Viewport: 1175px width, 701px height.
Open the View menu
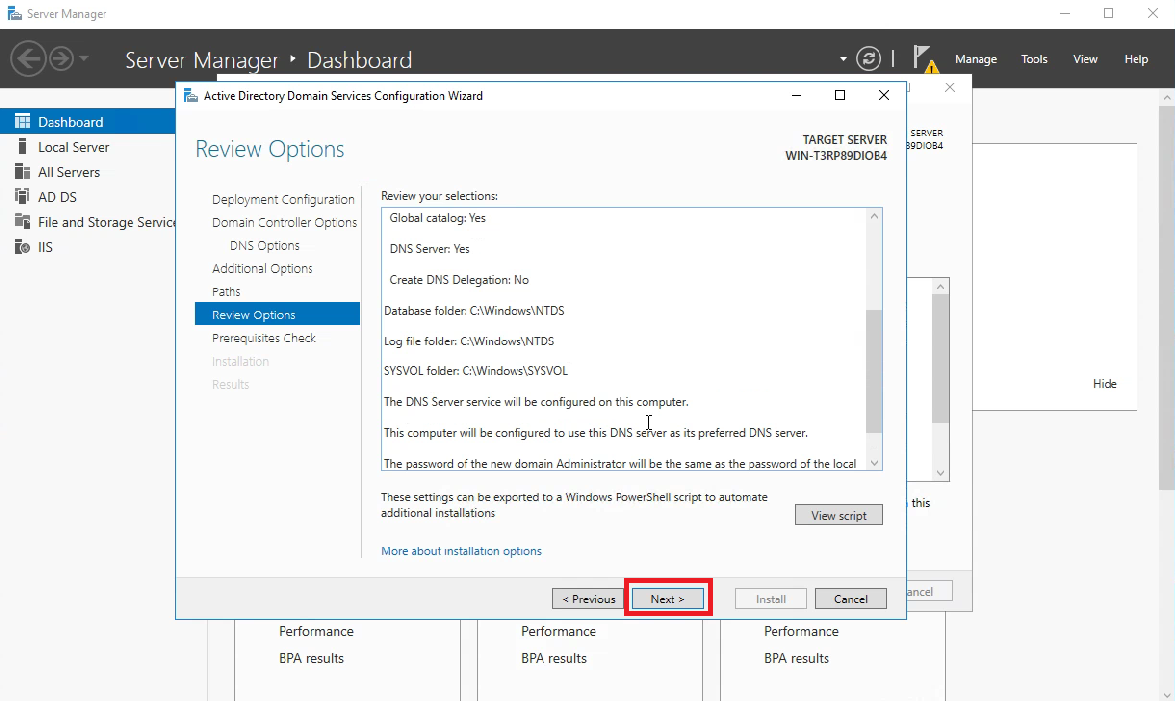coord(1085,59)
